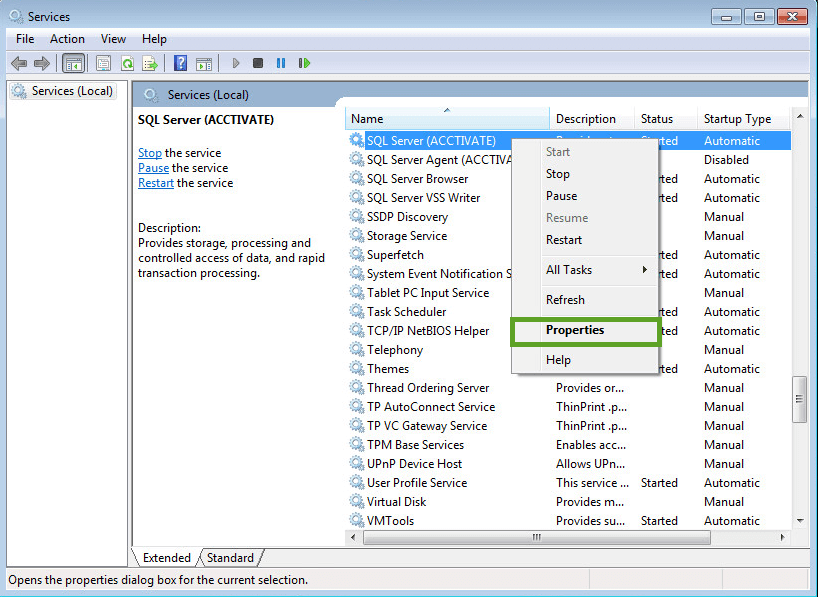Click the gear icon beside Superfetch
The image size is (818, 597).
(357, 255)
